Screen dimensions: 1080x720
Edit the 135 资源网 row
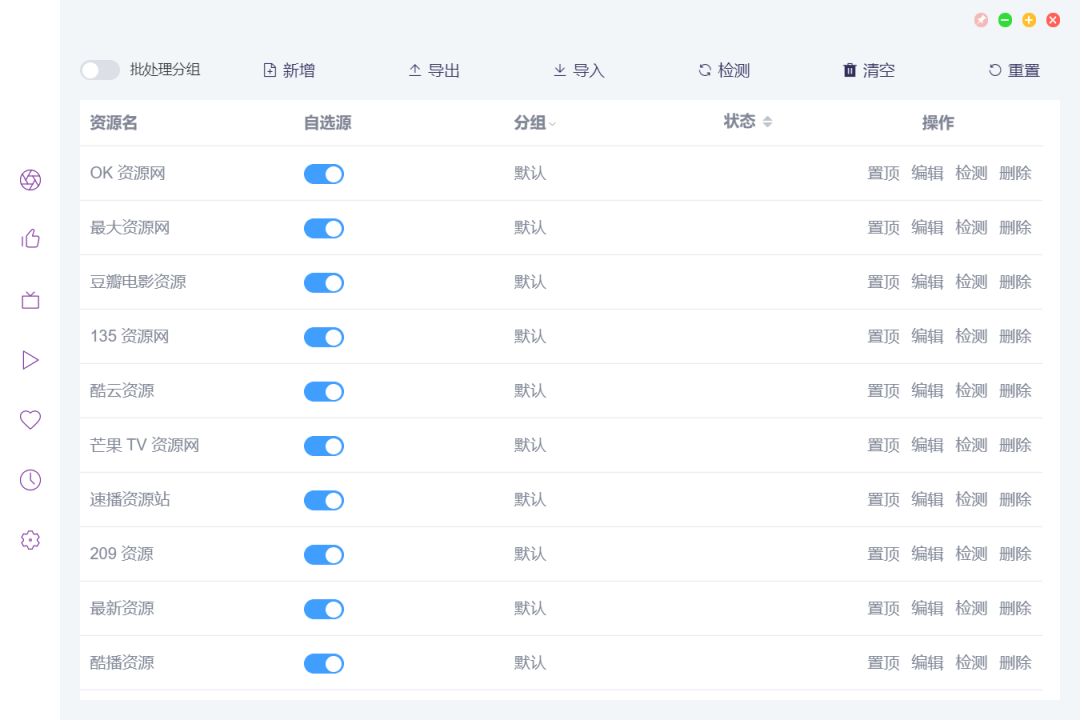(927, 336)
